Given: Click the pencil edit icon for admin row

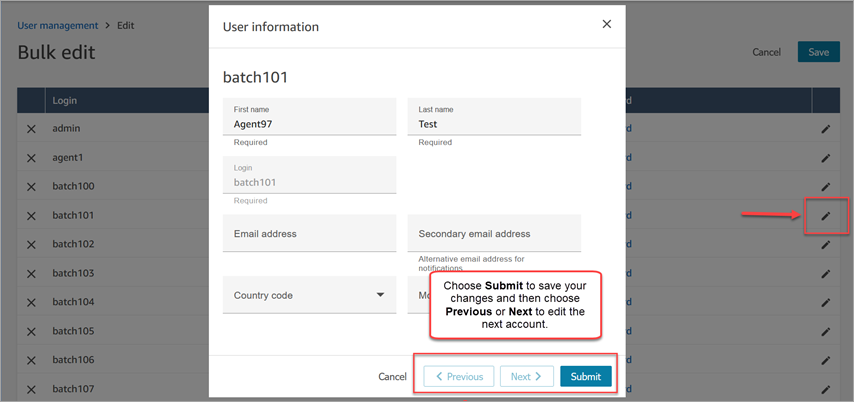Looking at the screenshot, I should coord(826,129).
